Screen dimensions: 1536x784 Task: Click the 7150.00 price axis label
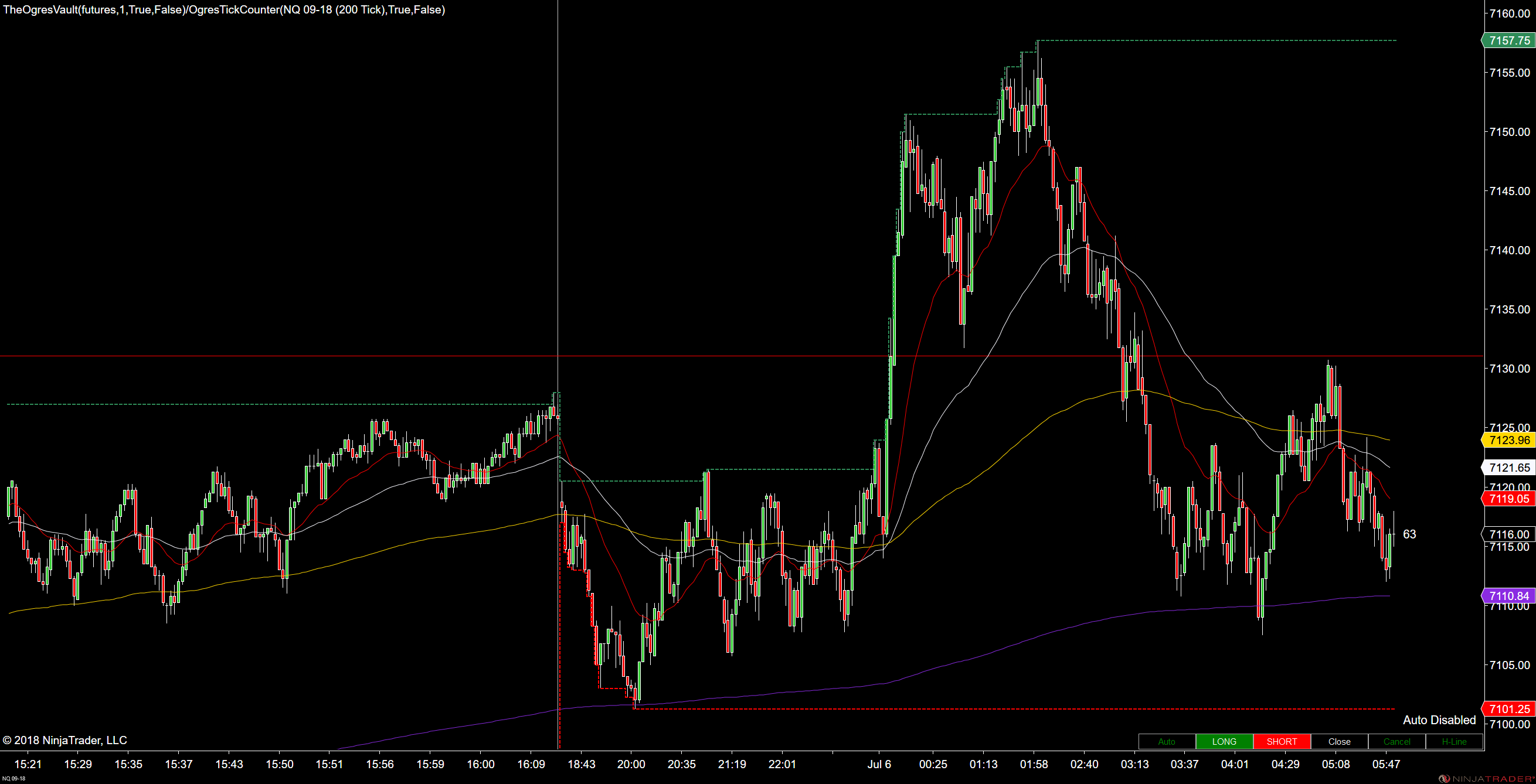click(1510, 132)
